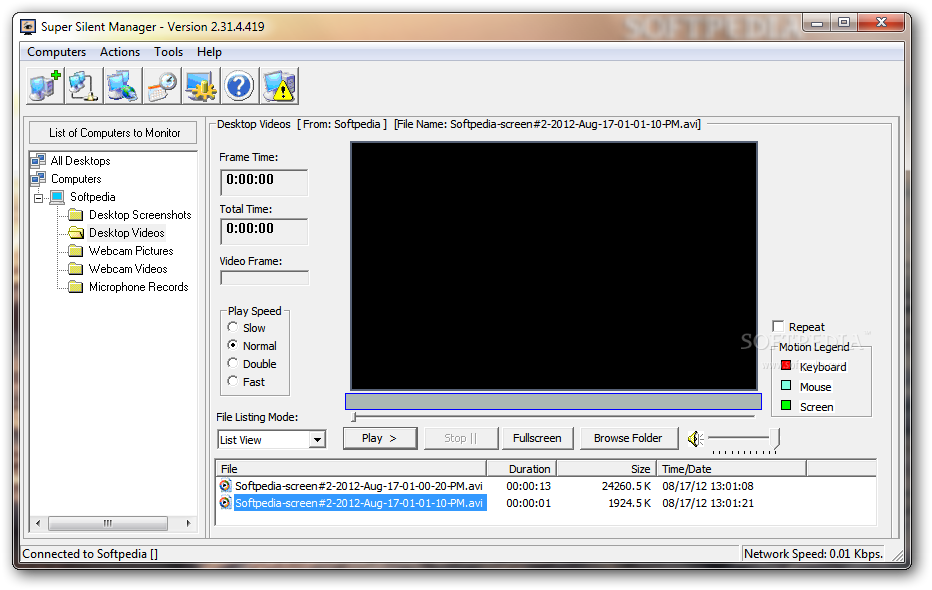The height and width of the screenshot is (590, 932).
Task: Select the Slow play speed option
Action: (x=232, y=327)
